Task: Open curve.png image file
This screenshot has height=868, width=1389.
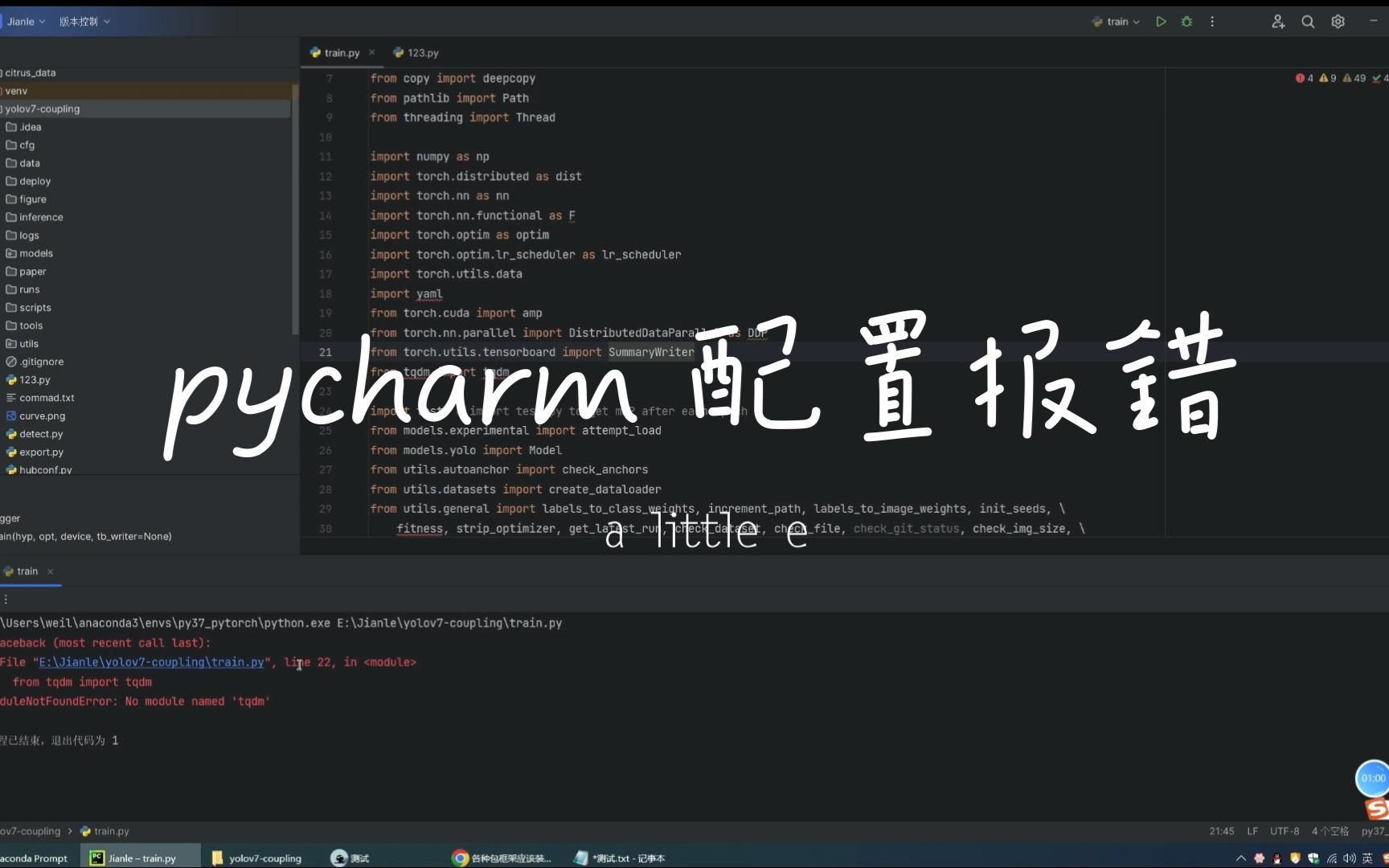Action: pyautogui.click(x=36, y=416)
